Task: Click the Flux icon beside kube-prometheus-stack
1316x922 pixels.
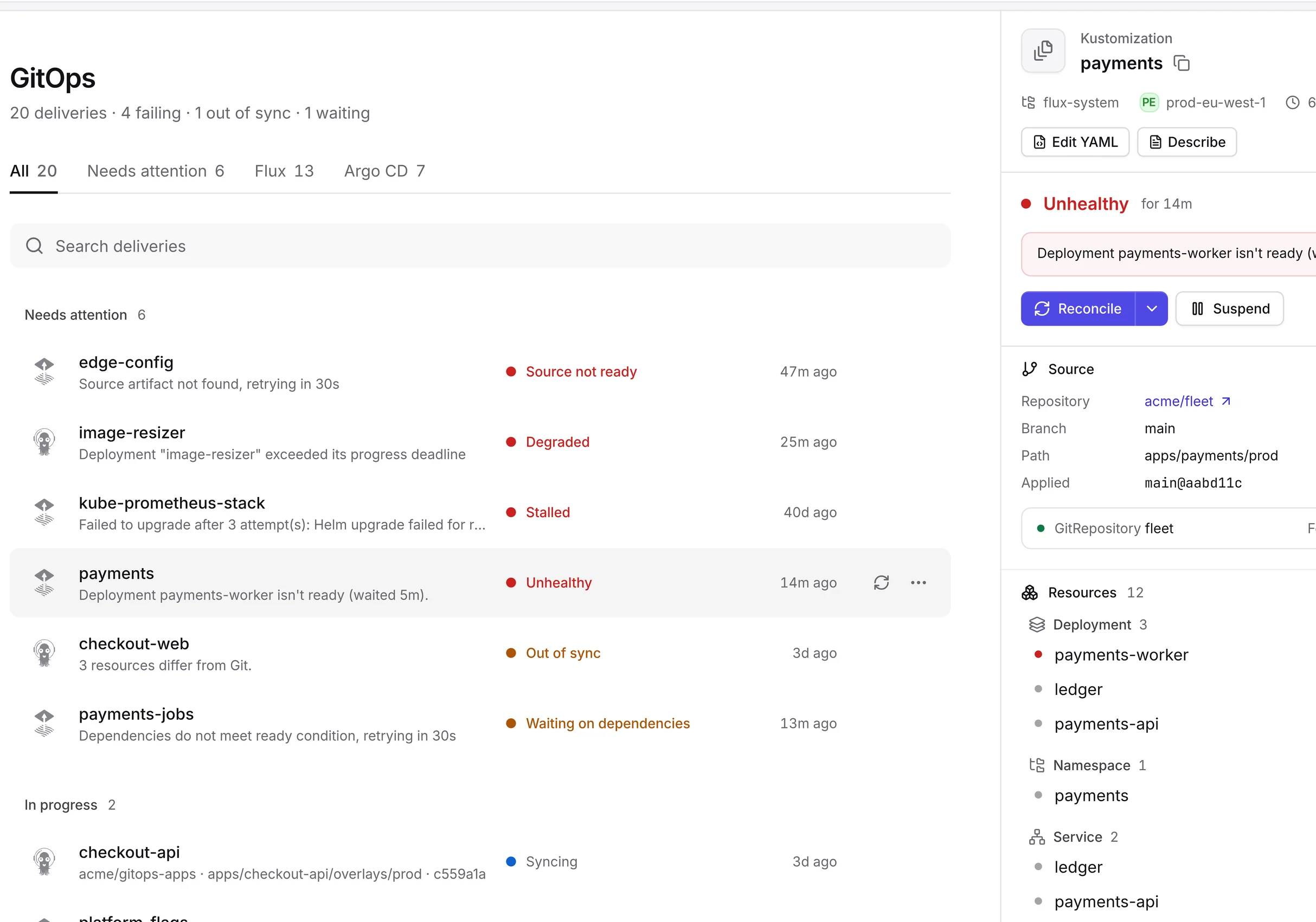Action: tap(44, 512)
